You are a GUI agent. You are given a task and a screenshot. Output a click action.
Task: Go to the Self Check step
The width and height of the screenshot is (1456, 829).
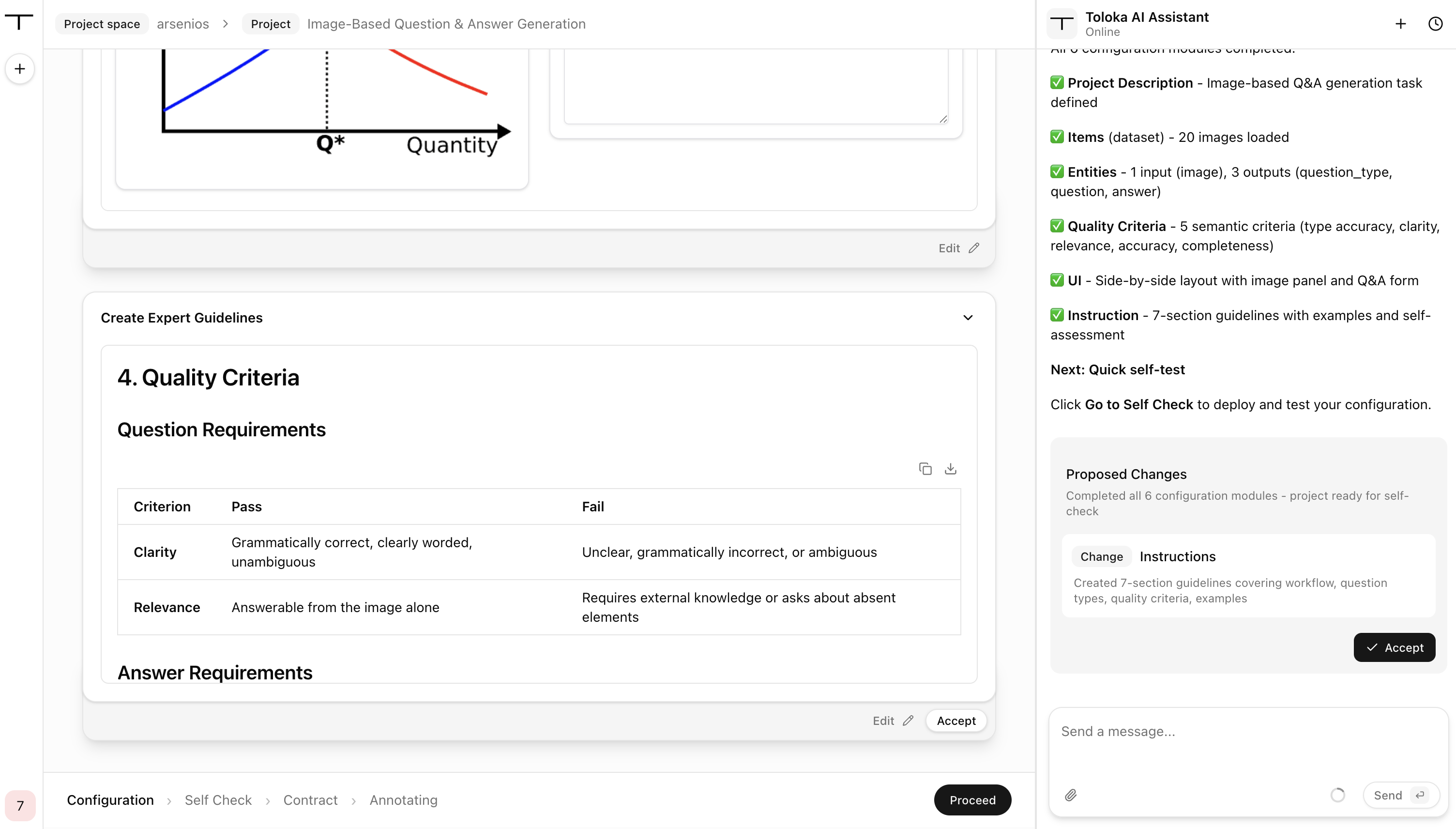tap(218, 799)
